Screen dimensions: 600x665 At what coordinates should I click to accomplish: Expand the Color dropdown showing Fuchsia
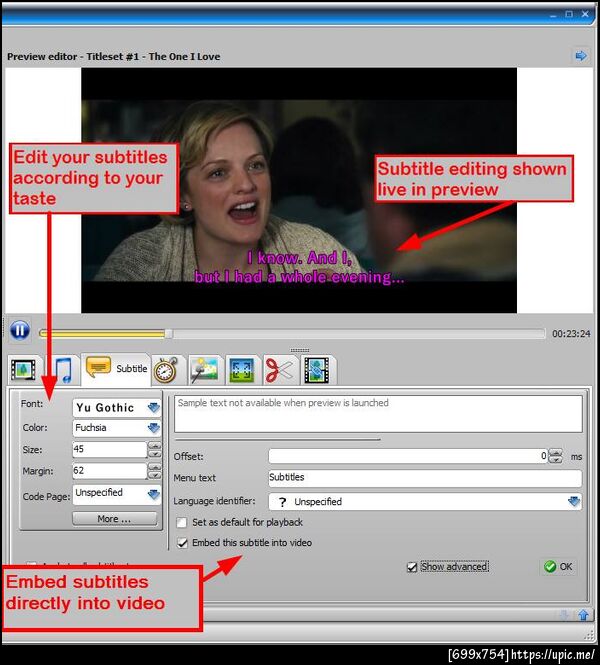pyautogui.click(x=153, y=428)
